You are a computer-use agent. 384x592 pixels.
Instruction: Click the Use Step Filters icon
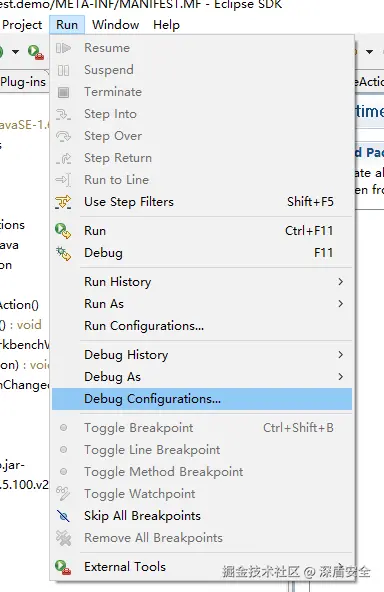tap(63, 202)
